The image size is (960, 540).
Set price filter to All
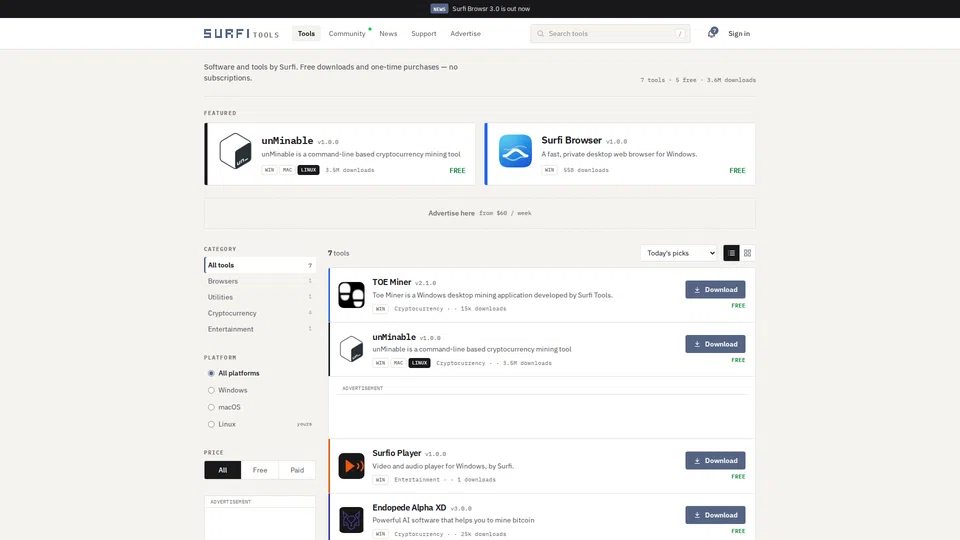pos(223,470)
